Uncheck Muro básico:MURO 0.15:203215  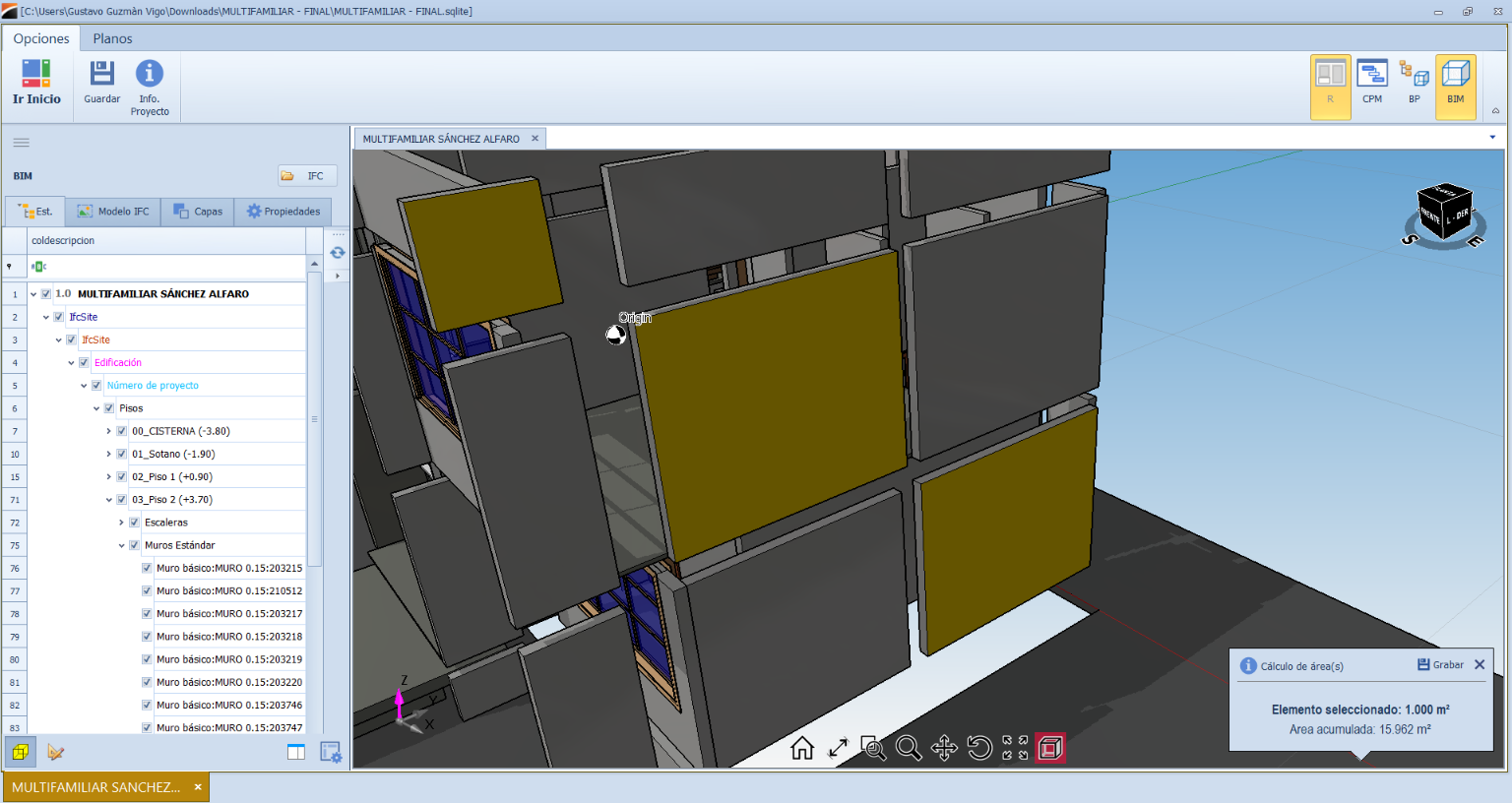pyautogui.click(x=147, y=568)
